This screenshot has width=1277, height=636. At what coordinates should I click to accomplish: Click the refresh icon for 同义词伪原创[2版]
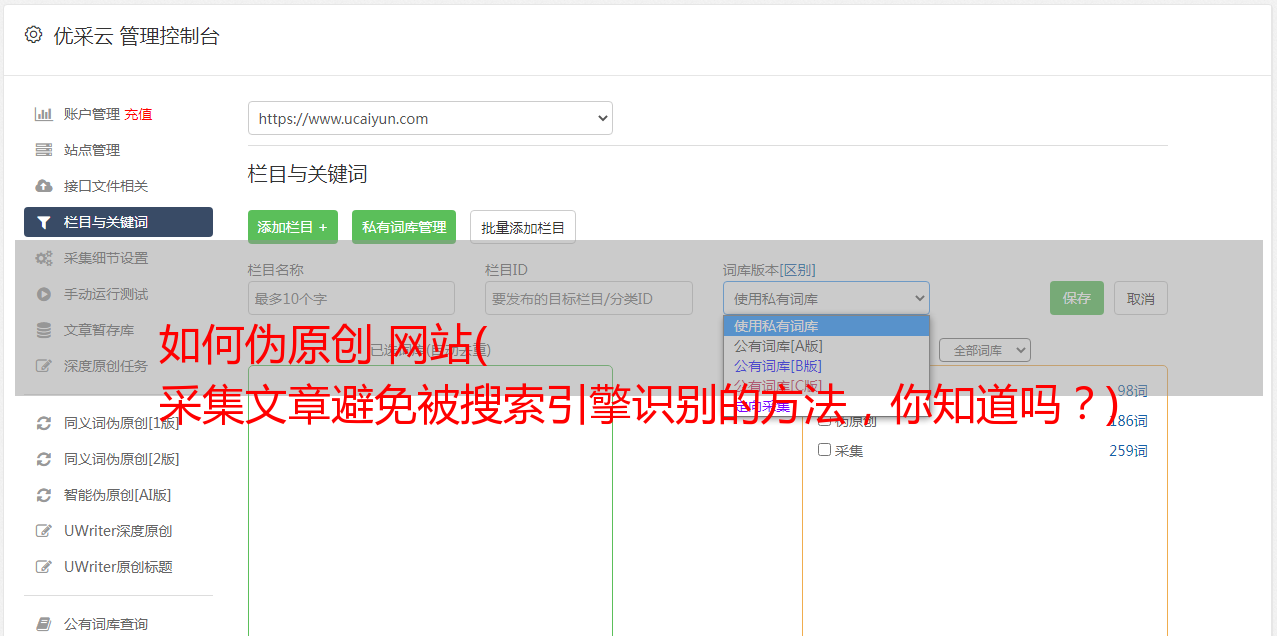pos(44,459)
